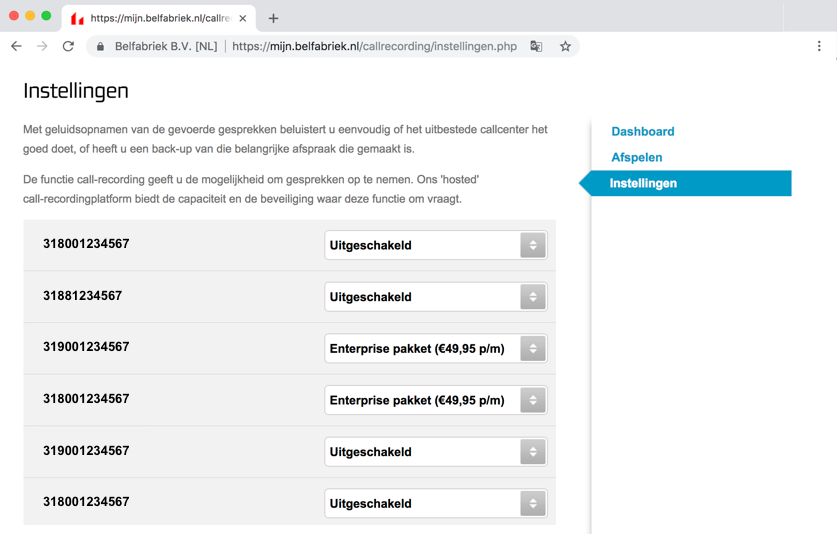Close the mijn.belfabriek.nl tab
Image resolution: width=837 pixels, height=534 pixels.
coord(243,18)
